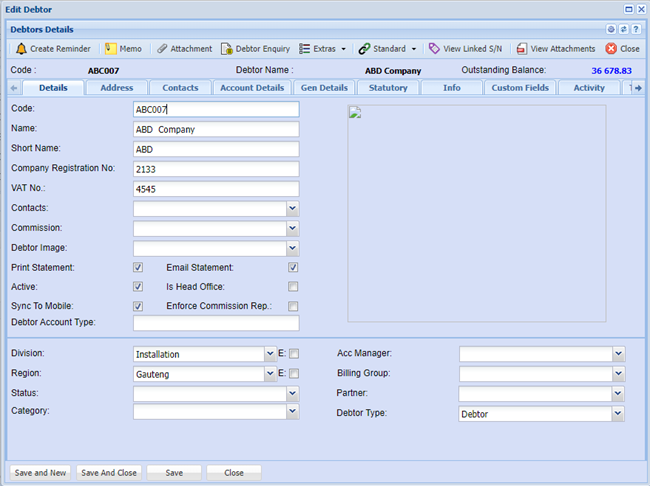Open the Debtor Type dropdown

pos(618,412)
